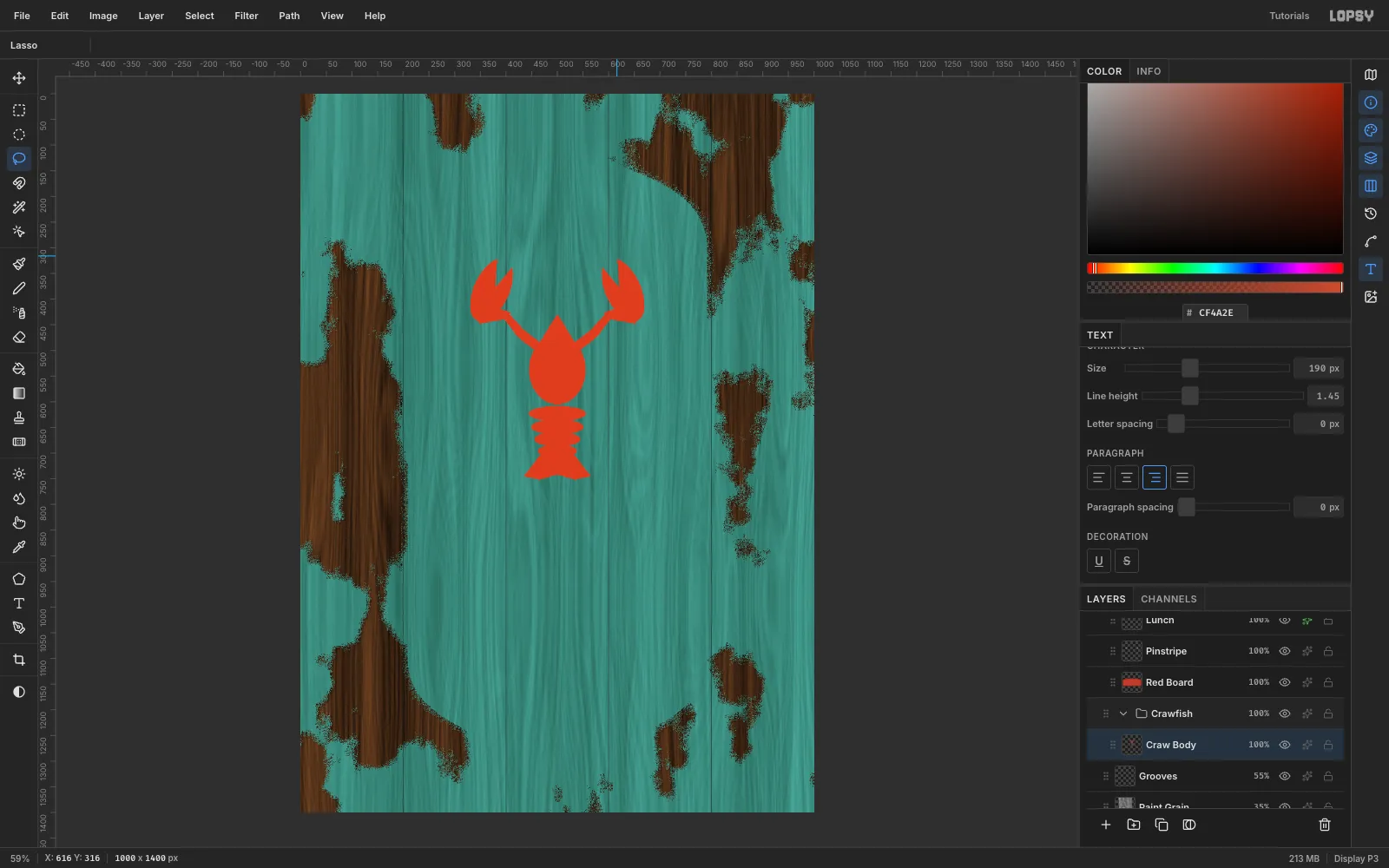Viewport: 1389px width, 868px height.
Task: Select the Magnetic Lasso tool
Action: pyautogui.click(x=19, y=183)
